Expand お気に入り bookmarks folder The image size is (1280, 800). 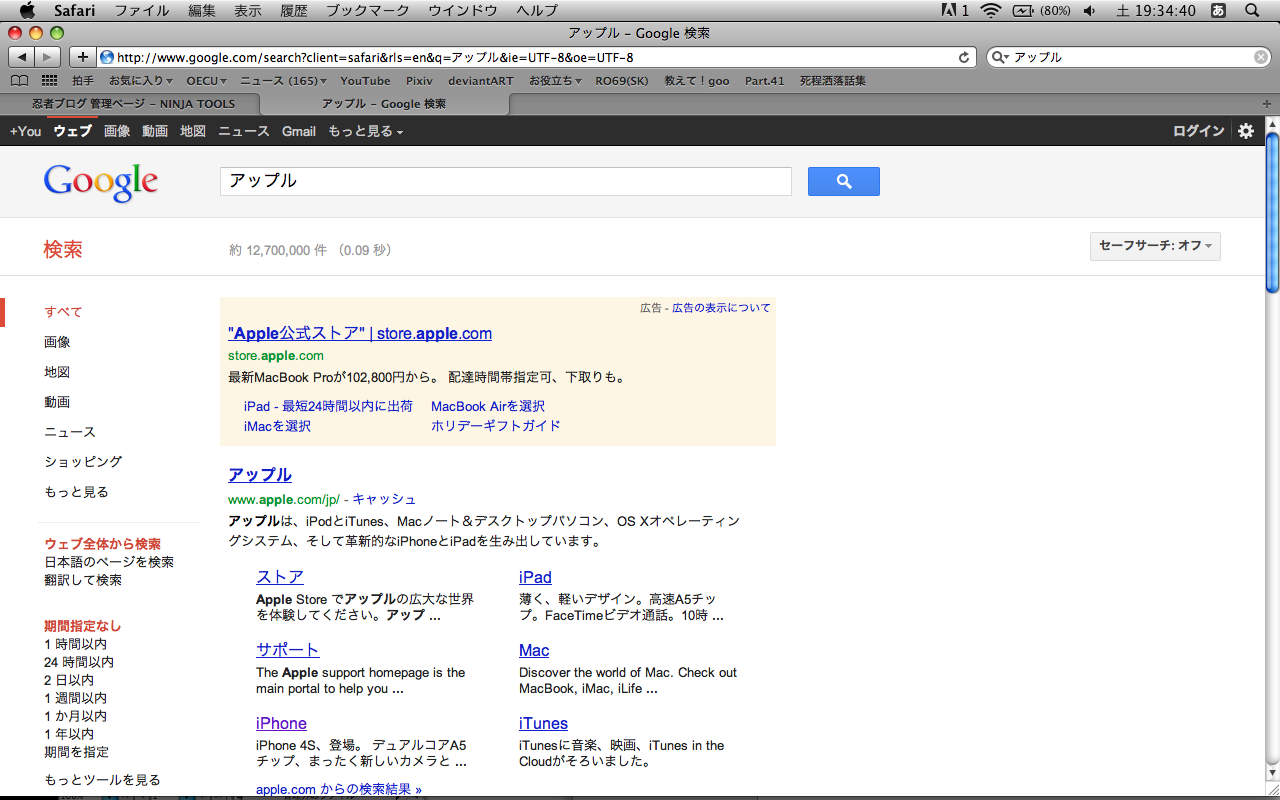141,81
